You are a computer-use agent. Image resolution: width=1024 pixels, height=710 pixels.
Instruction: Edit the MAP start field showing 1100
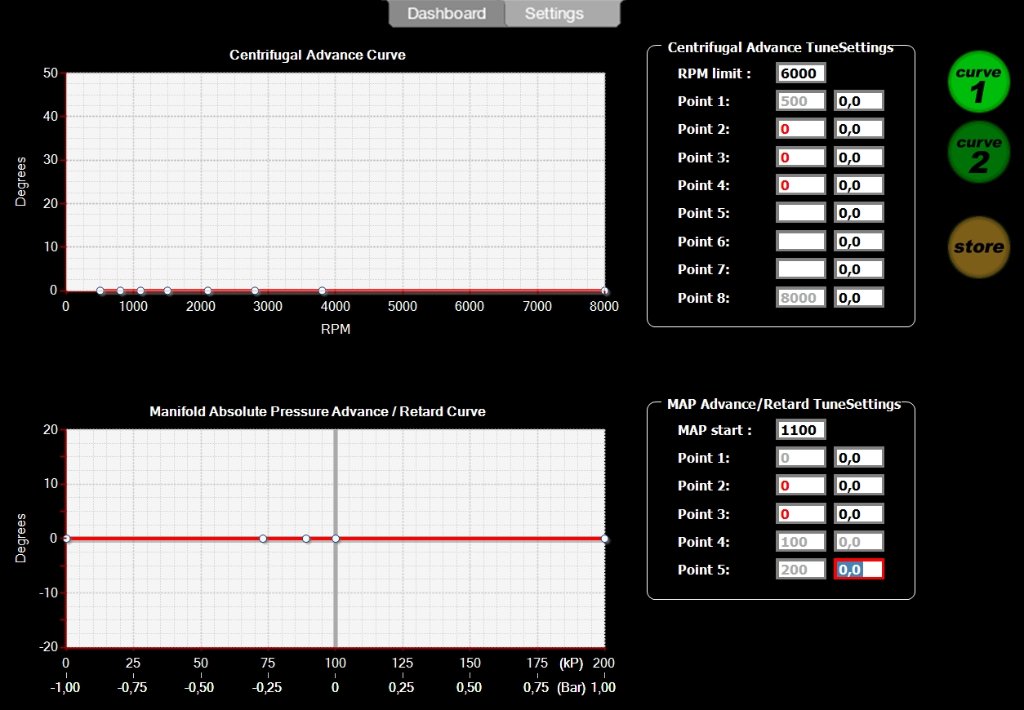(x=801, y=430)
